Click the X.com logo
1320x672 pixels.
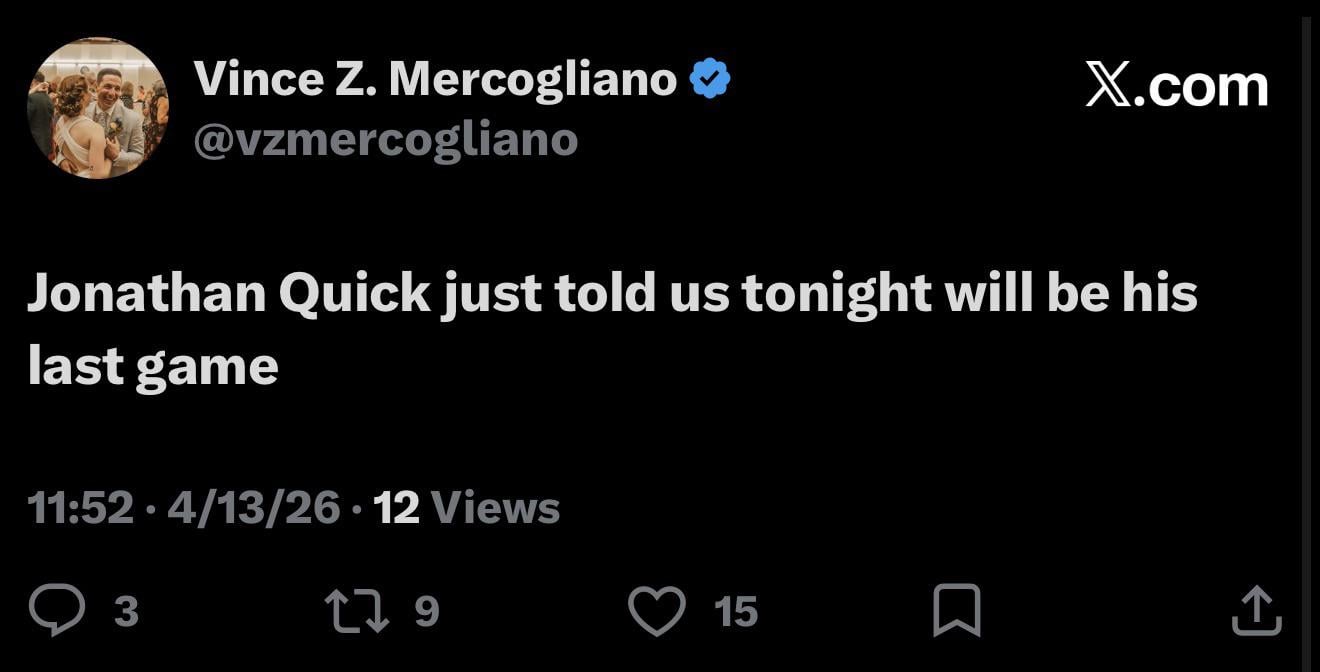coord(1177,87)
